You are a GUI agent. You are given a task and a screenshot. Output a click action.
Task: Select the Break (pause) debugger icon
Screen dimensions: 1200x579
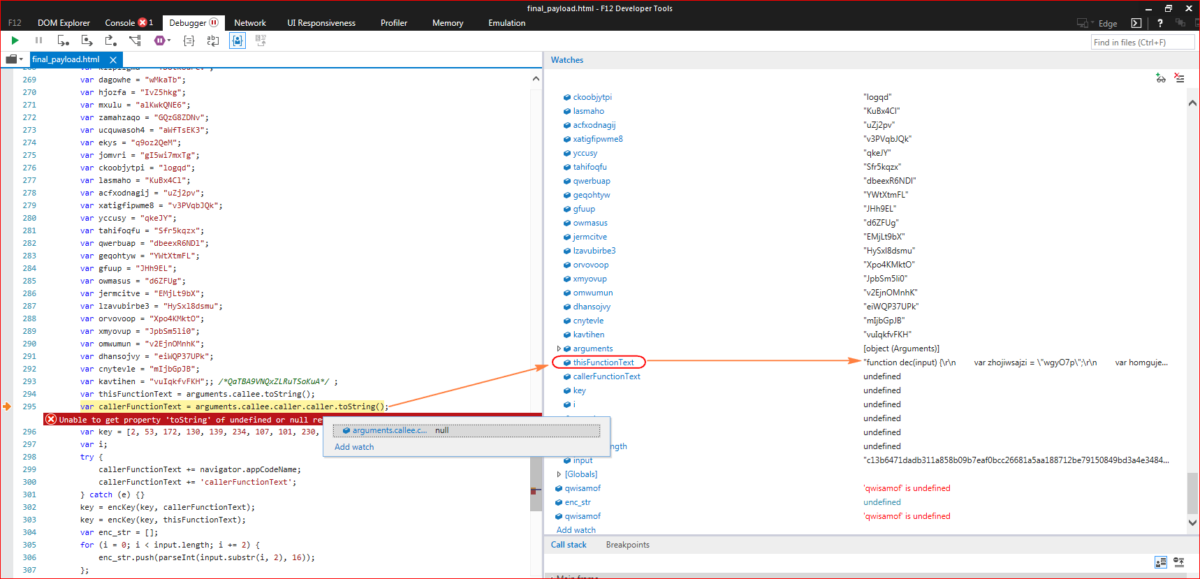[x=38, y=40]
